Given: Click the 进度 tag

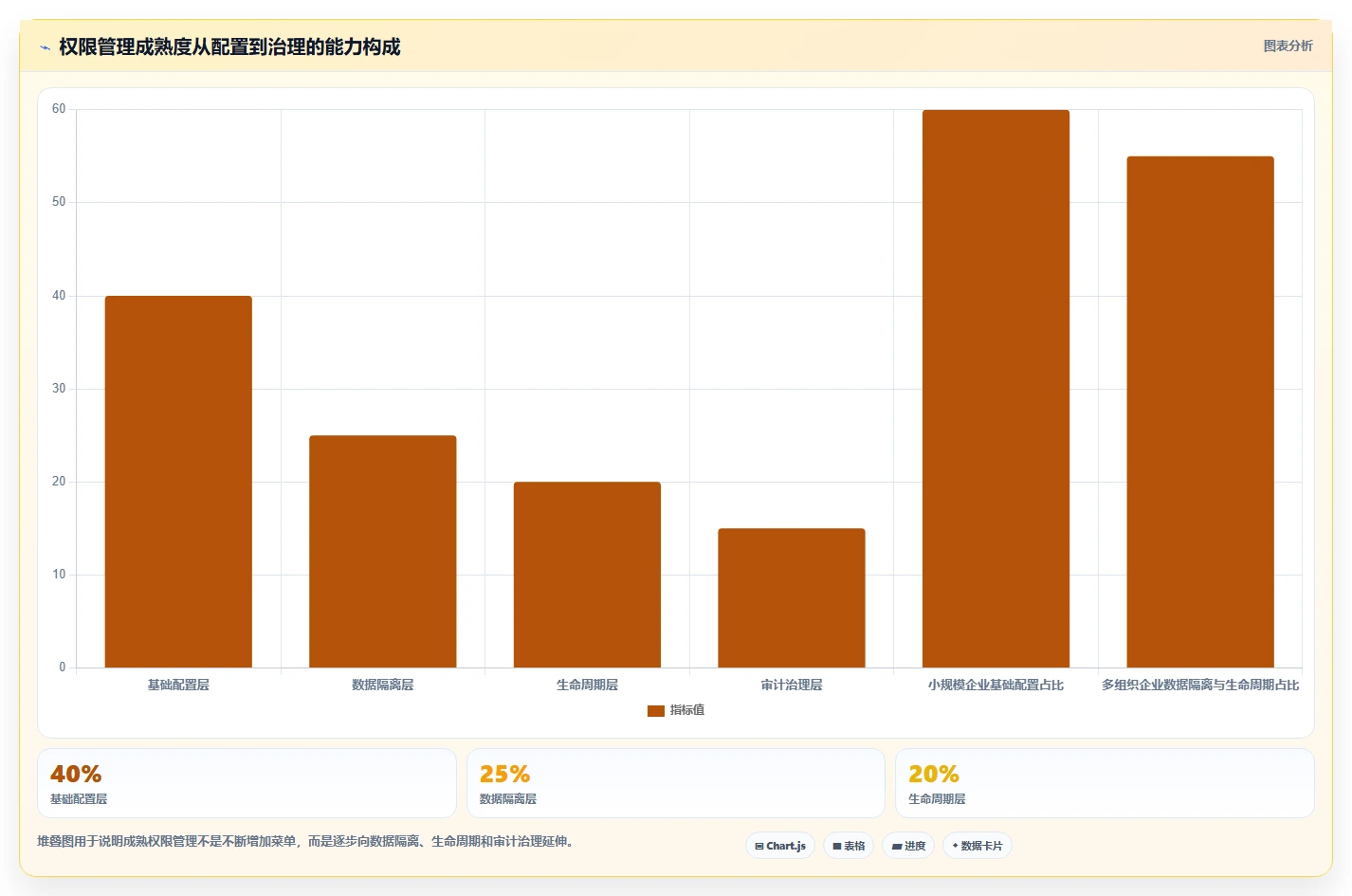Looking at the screenshot, I should tap(908, 846).
